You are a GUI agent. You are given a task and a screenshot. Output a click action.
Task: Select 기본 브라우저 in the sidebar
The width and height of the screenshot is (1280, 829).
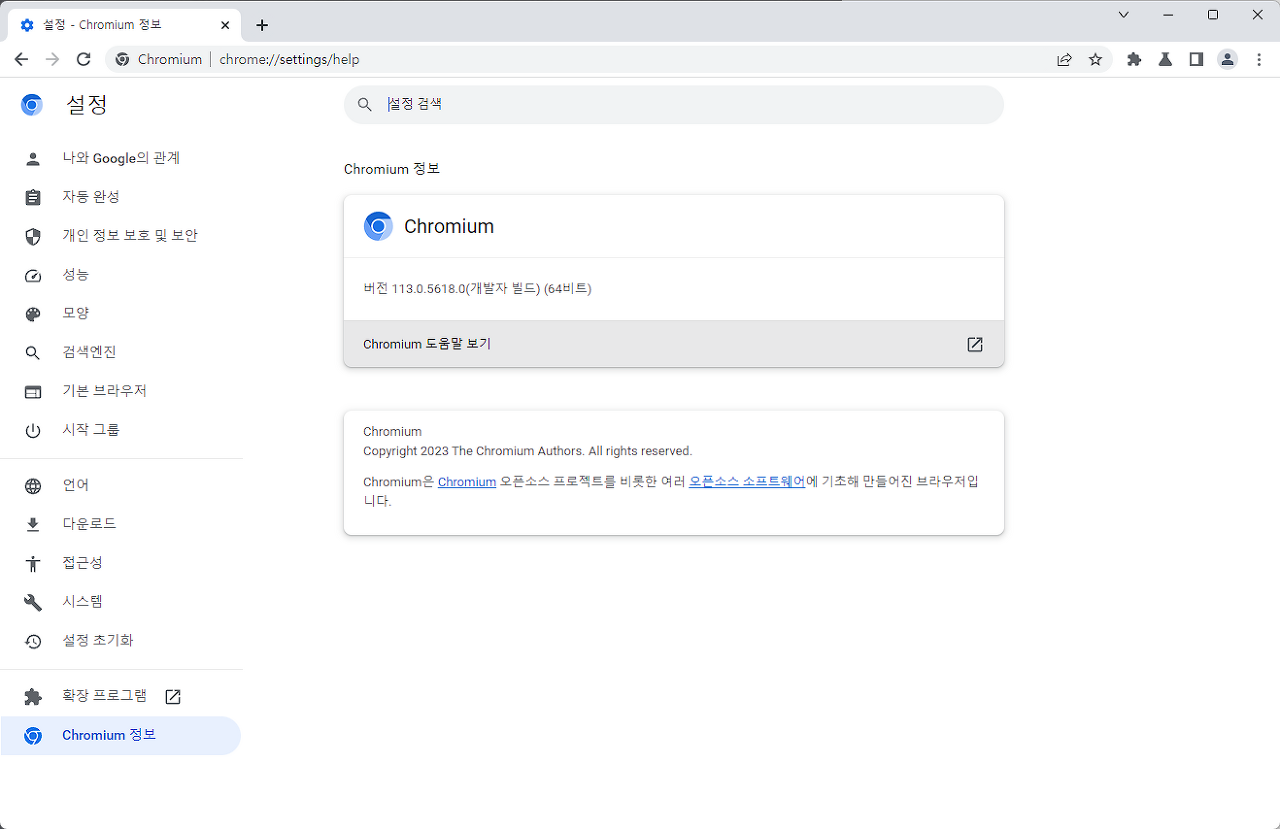121,391
